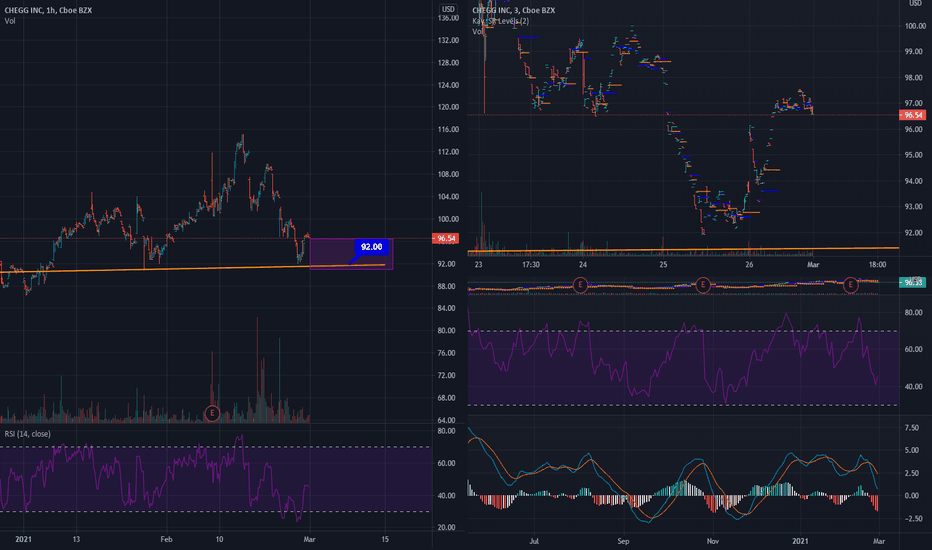Click the 116.00 level on the 1h price axis
Image resolution: width=932 pixels, height=550 pixels.
[x=448, y=130]
